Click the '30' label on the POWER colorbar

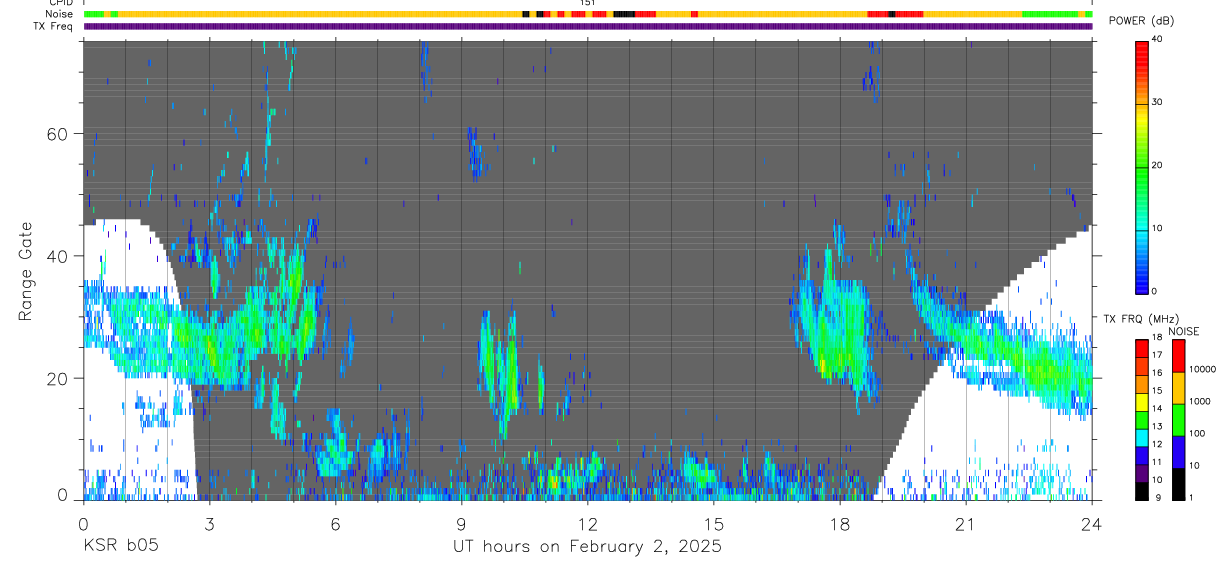pyautogui.click(x=1159, y=102)
